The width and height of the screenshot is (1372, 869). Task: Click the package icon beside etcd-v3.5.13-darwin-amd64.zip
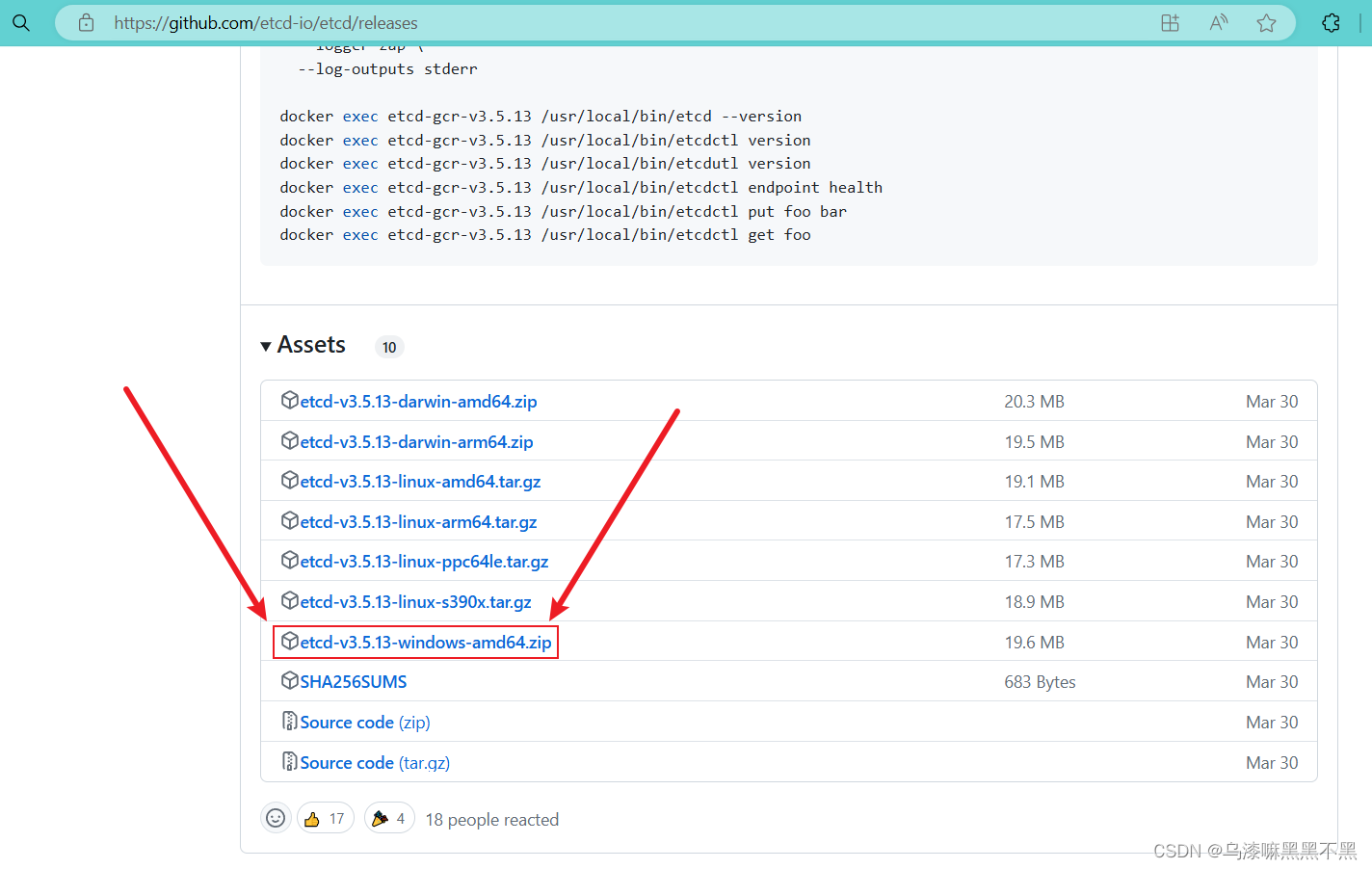coord(290,400)
